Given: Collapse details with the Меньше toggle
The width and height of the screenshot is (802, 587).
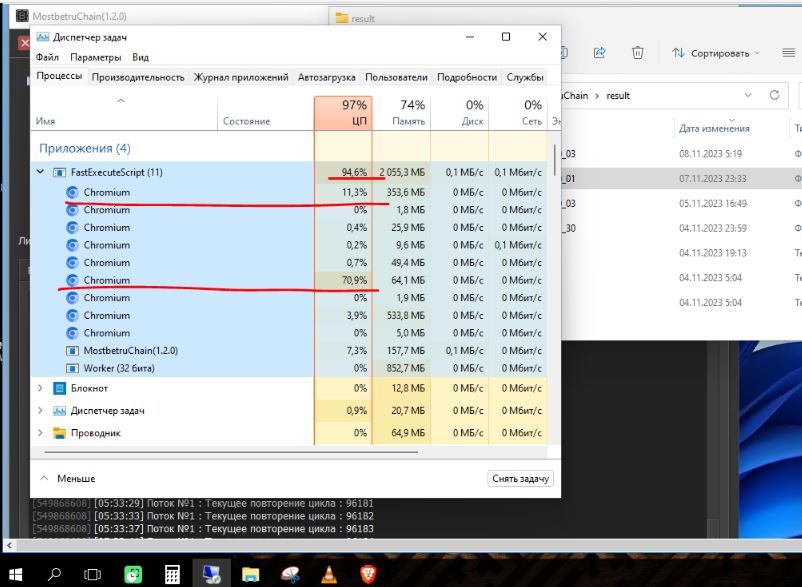Looking at the screenshot, I should click(x=68, y=479).
